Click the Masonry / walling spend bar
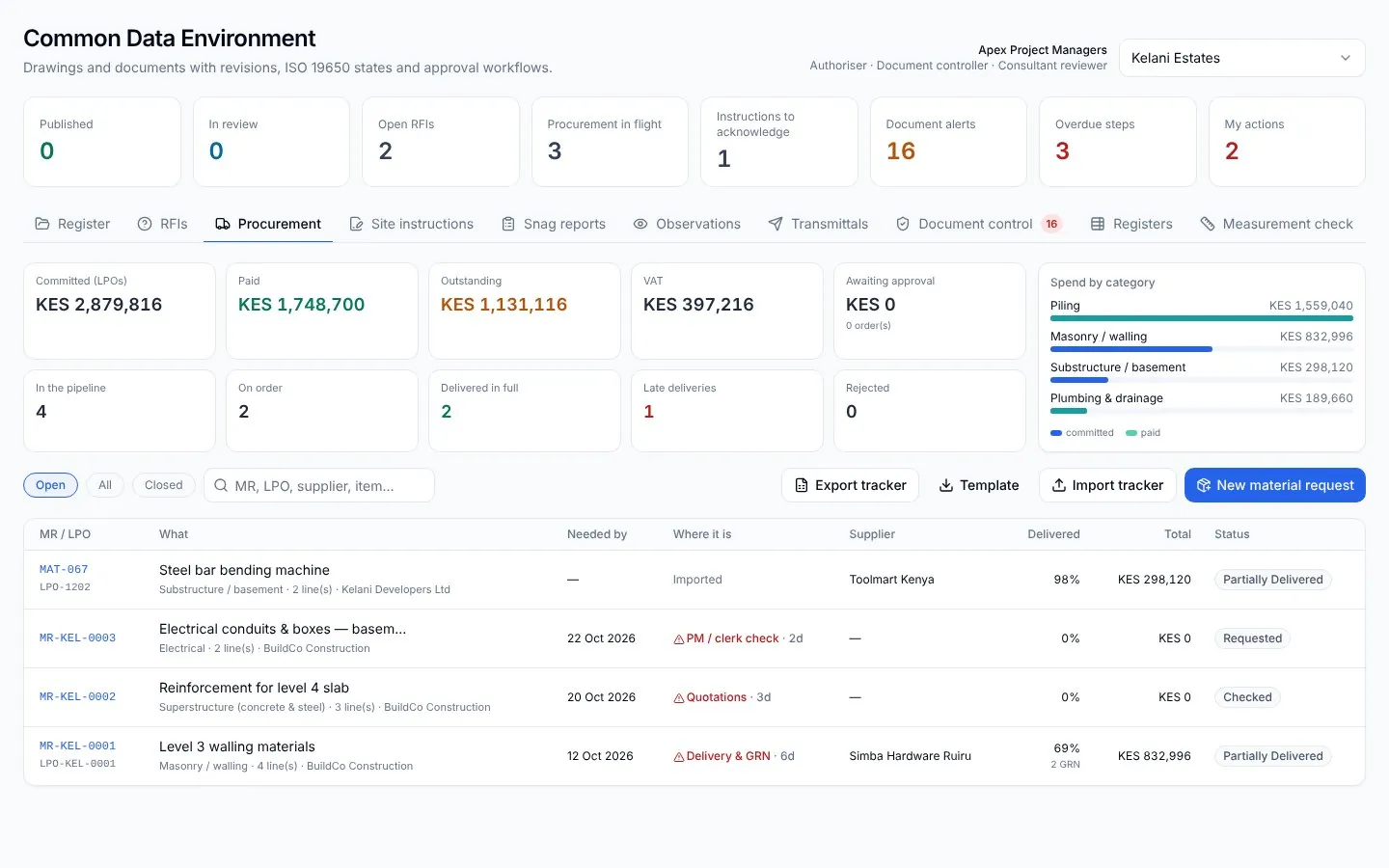This screenshot has height=868, width=1389. (1202, 349)
